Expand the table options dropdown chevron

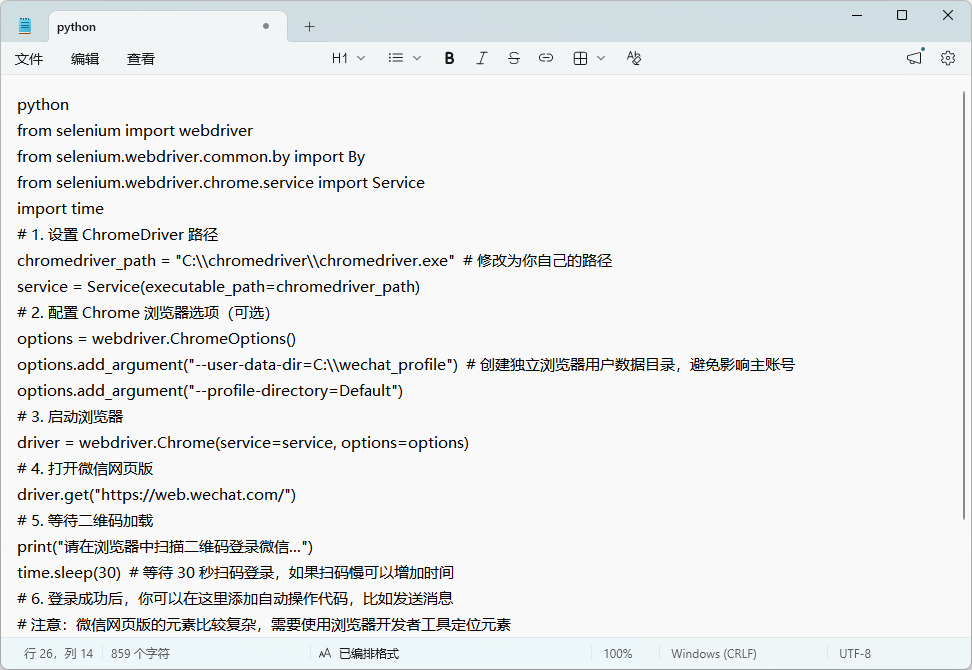pos(601,58)
